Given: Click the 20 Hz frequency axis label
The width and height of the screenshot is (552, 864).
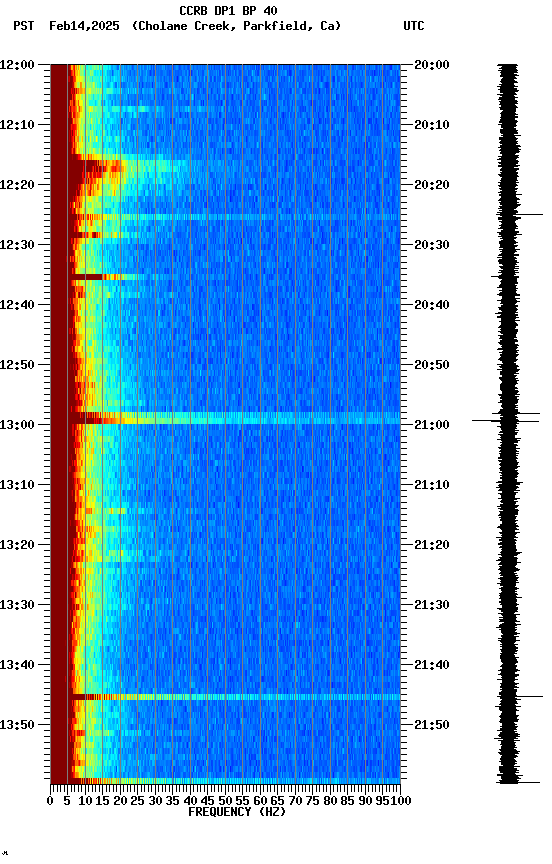Looking at the screenshot, I should pyautogui.click(x=120, y=801).
